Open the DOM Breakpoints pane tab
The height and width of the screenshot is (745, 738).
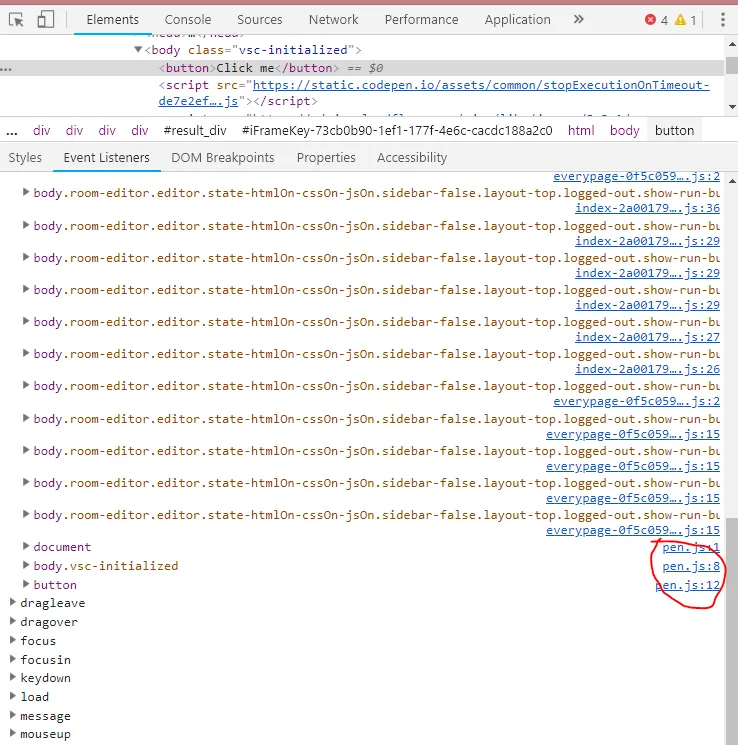223,158
